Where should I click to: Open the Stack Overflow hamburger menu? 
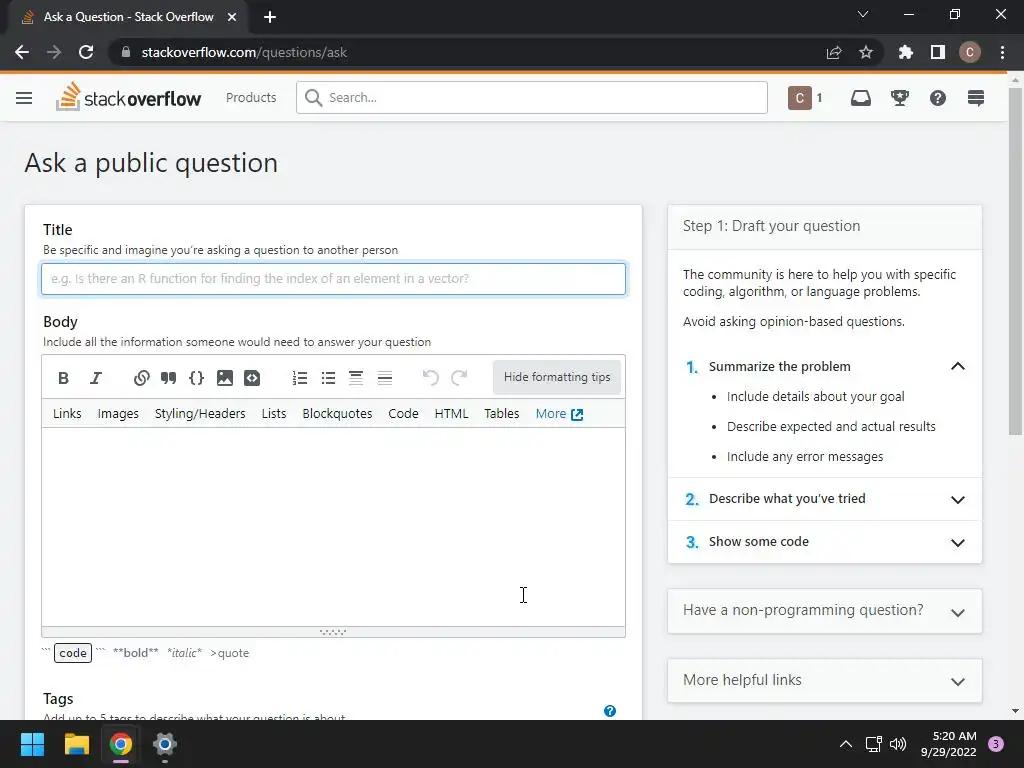[x=24, y=98]
